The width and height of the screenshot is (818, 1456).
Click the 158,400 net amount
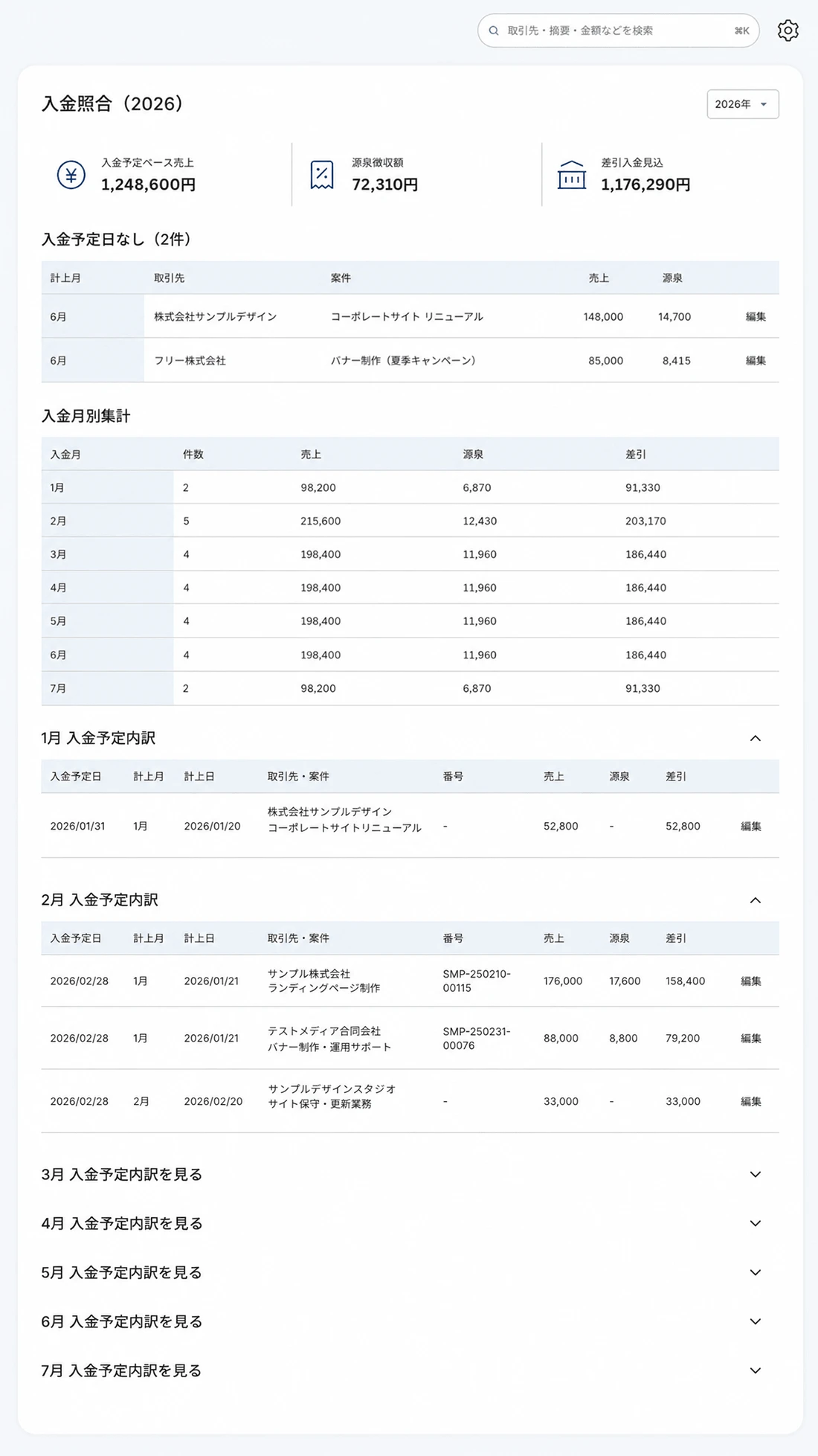(x=685, y=981)
